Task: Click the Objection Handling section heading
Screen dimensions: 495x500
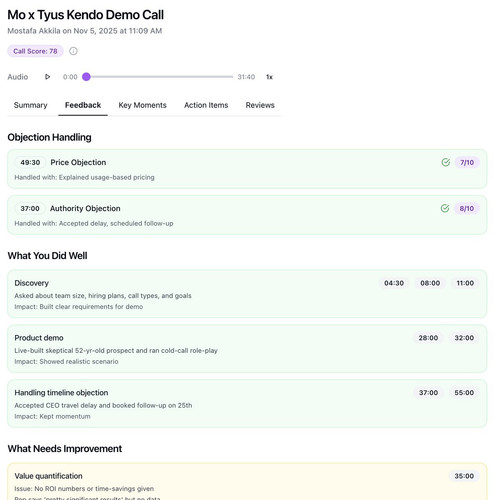Action: (49, 137)
